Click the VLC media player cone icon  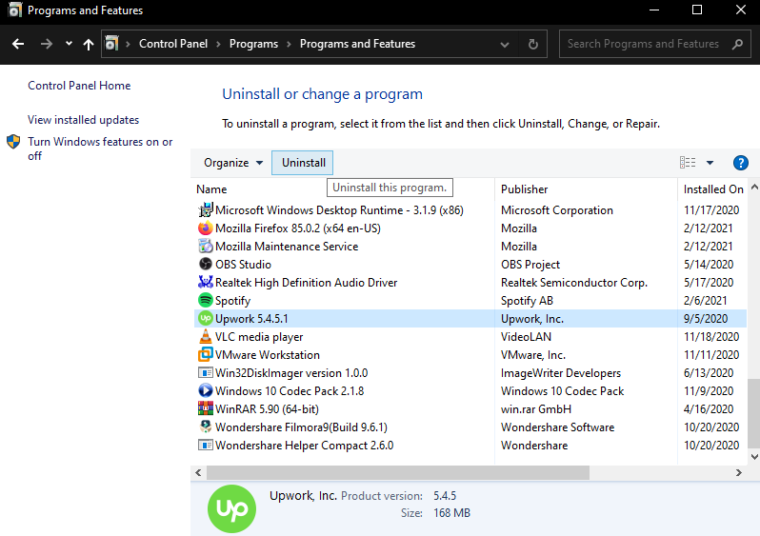[x=206, y=337]
